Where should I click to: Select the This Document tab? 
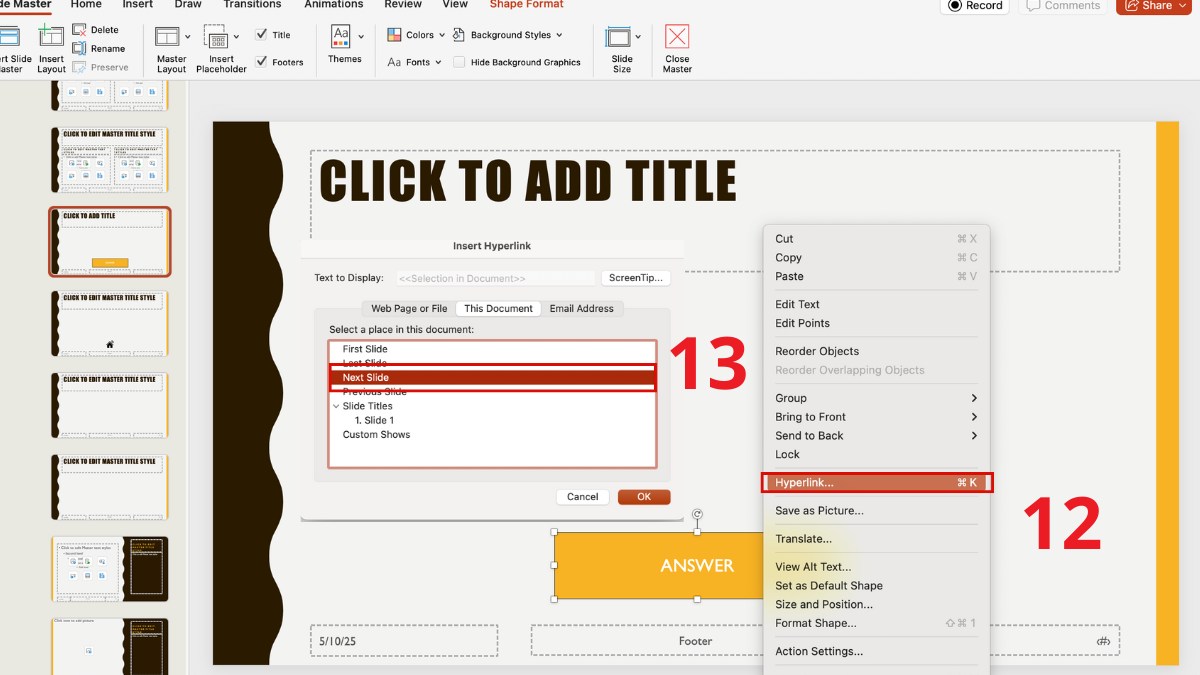(x=498, y=309)
